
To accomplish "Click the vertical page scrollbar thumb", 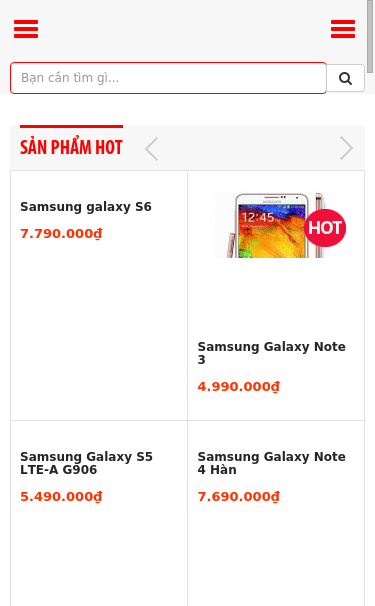I will coord(370,36).
